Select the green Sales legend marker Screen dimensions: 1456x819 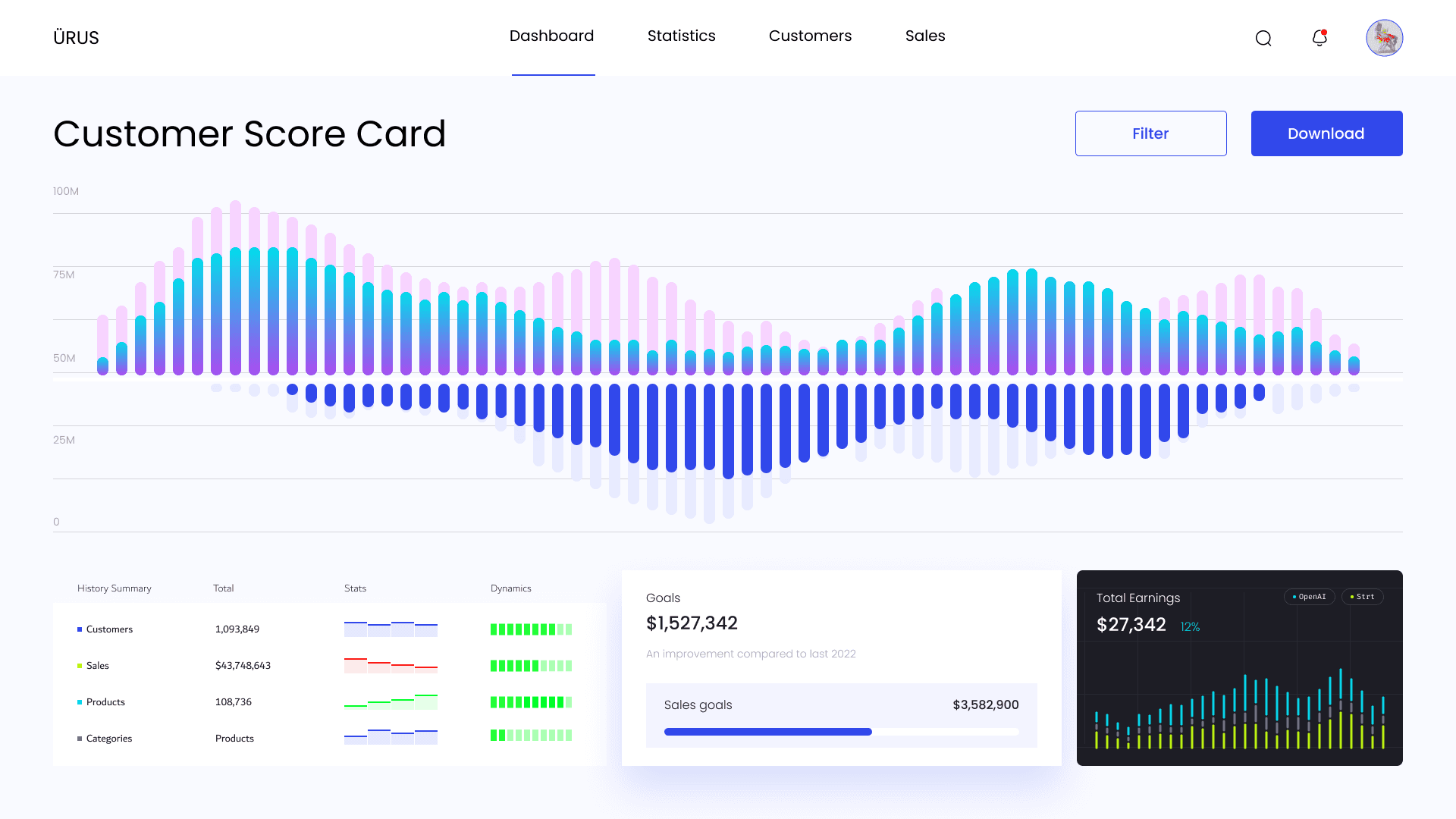point(80,666)
